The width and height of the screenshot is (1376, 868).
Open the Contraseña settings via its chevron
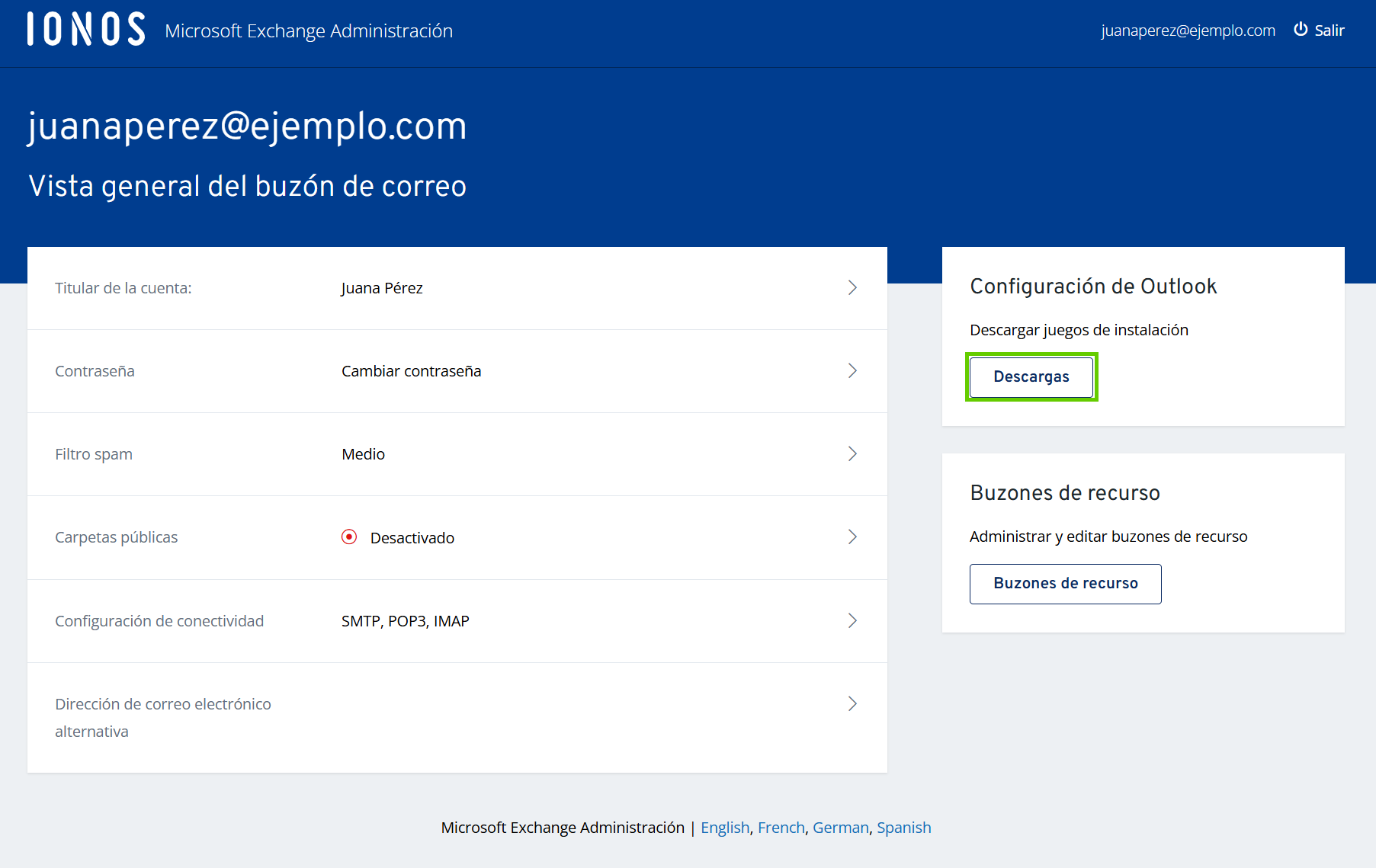click(x=852, y=371)
